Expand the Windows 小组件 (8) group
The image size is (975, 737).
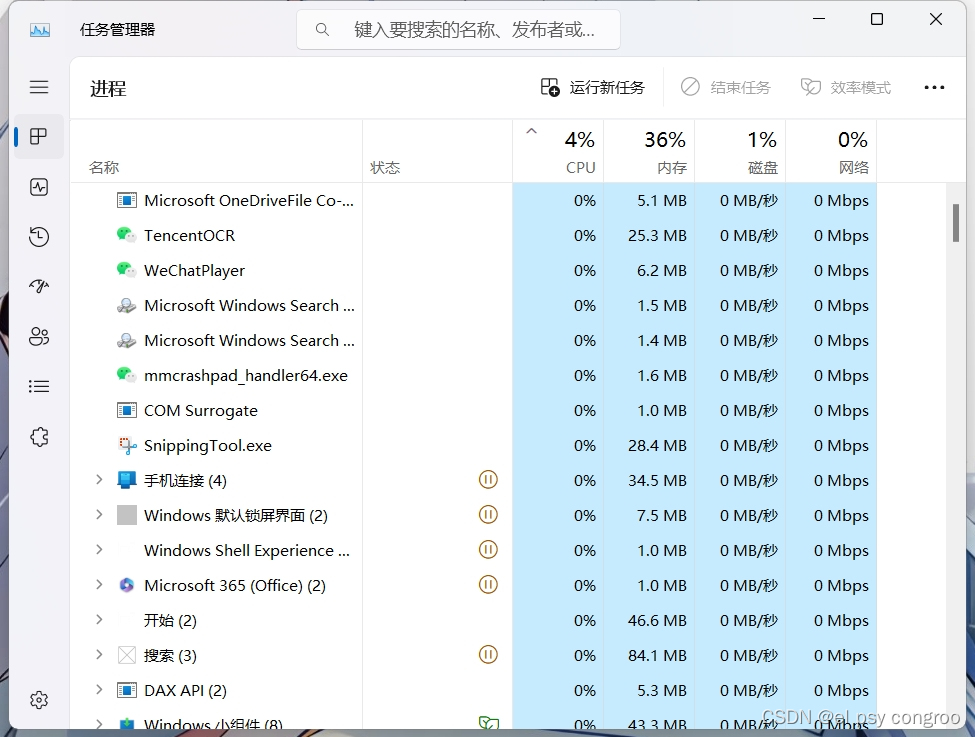coord(99,723)
